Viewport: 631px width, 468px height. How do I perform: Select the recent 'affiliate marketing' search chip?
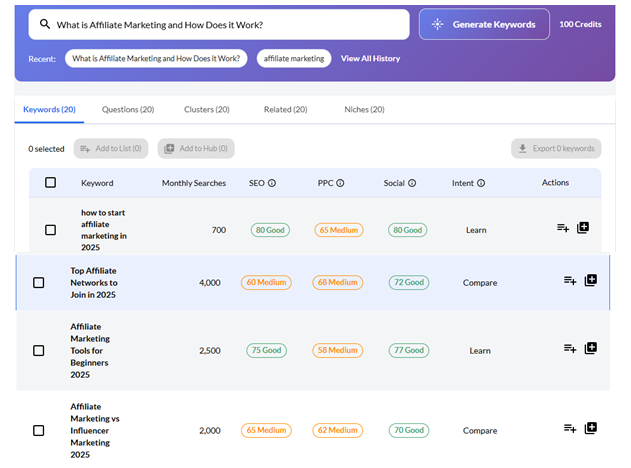click(294, 59)
